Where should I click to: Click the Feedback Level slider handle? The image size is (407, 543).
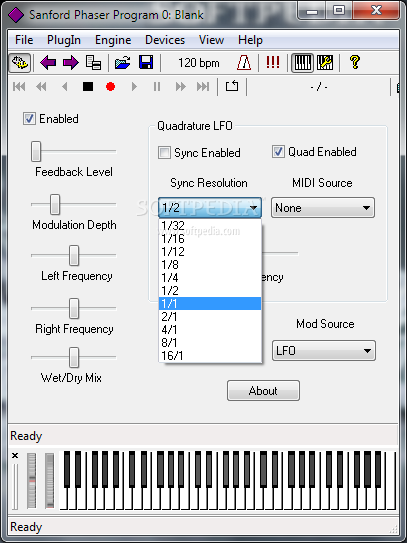(36, 151)
